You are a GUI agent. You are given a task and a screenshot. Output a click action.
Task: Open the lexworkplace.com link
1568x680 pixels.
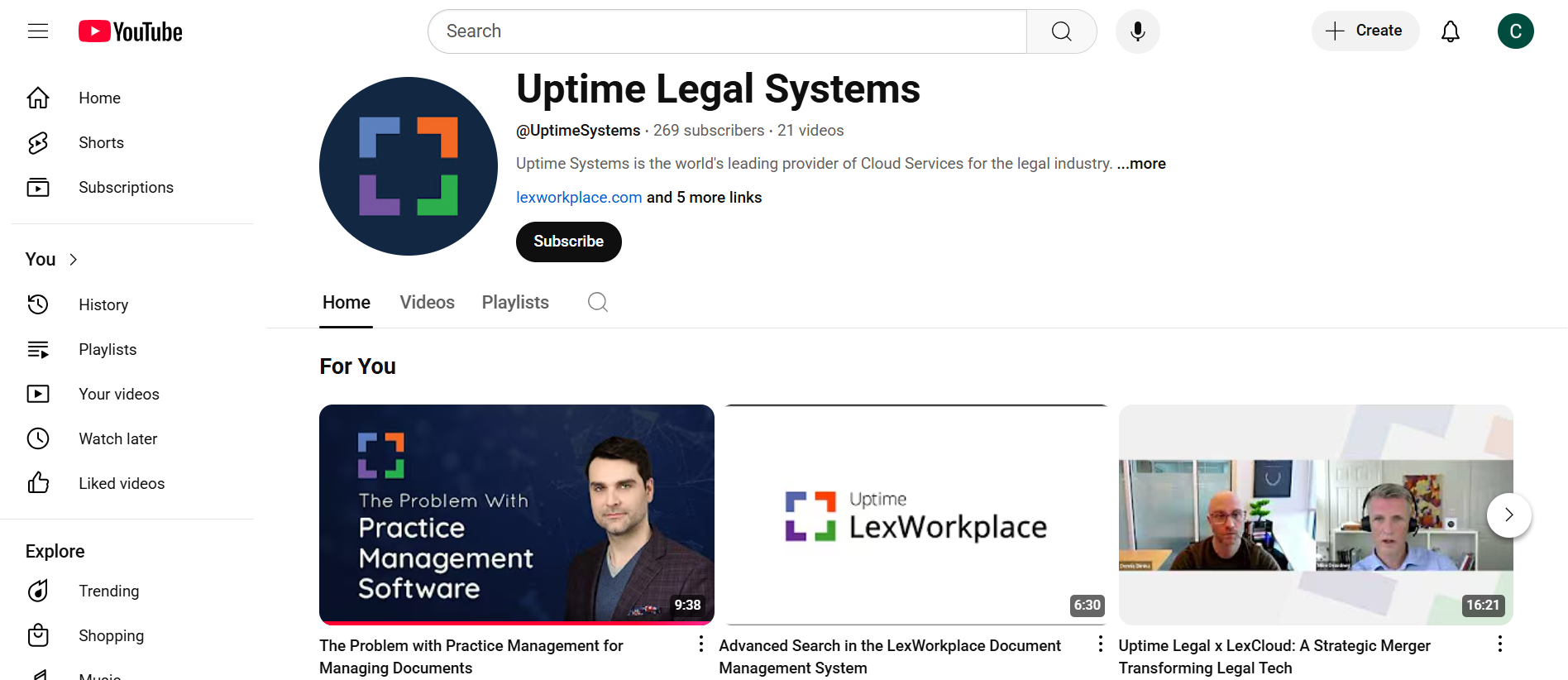[x=579, y=198]
